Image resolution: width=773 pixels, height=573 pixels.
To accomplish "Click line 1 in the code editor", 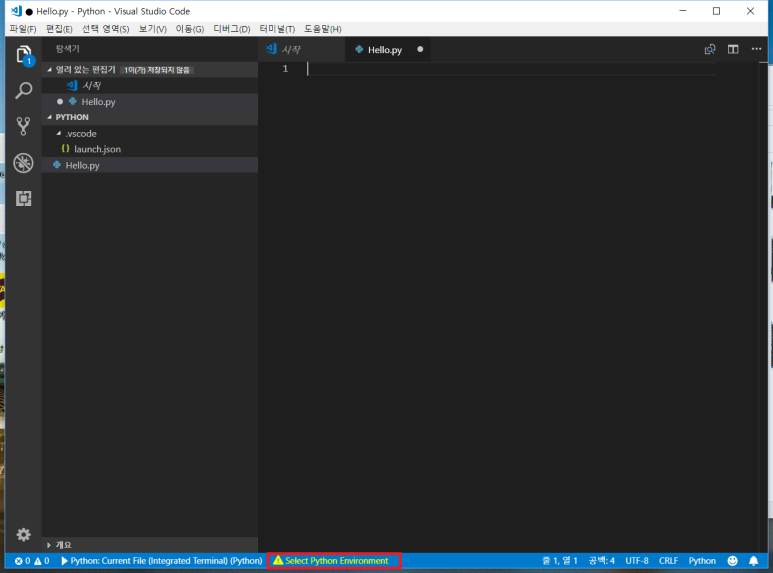I will tap(511, 69).
